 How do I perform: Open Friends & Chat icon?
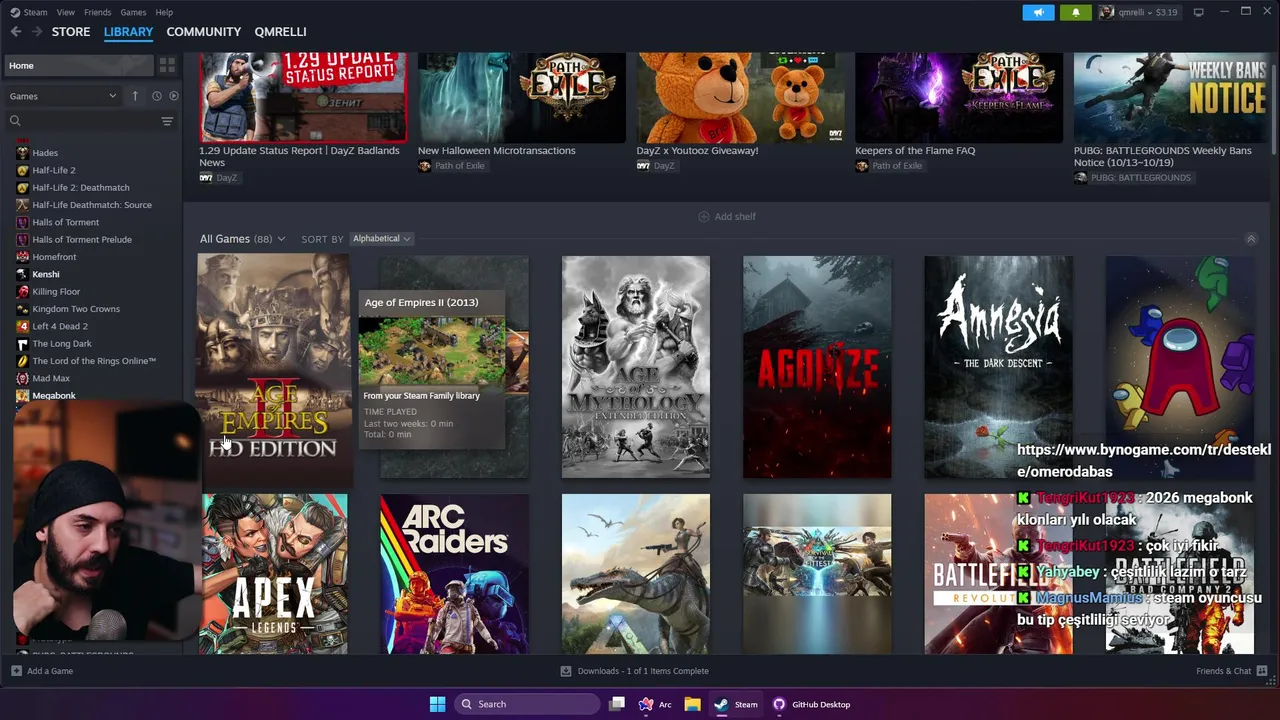pos(1262,671)
